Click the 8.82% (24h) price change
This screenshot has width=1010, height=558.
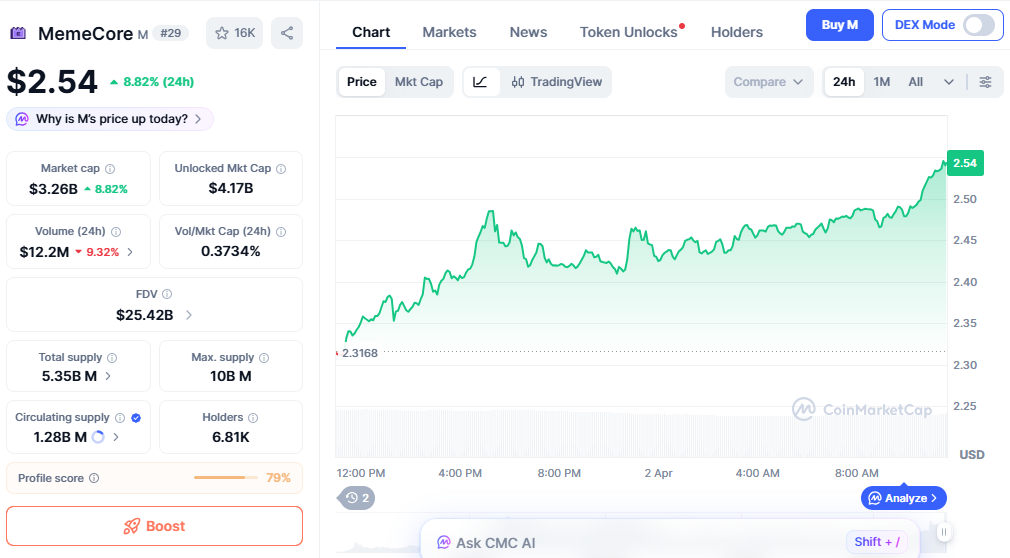[x=152, y=82]
